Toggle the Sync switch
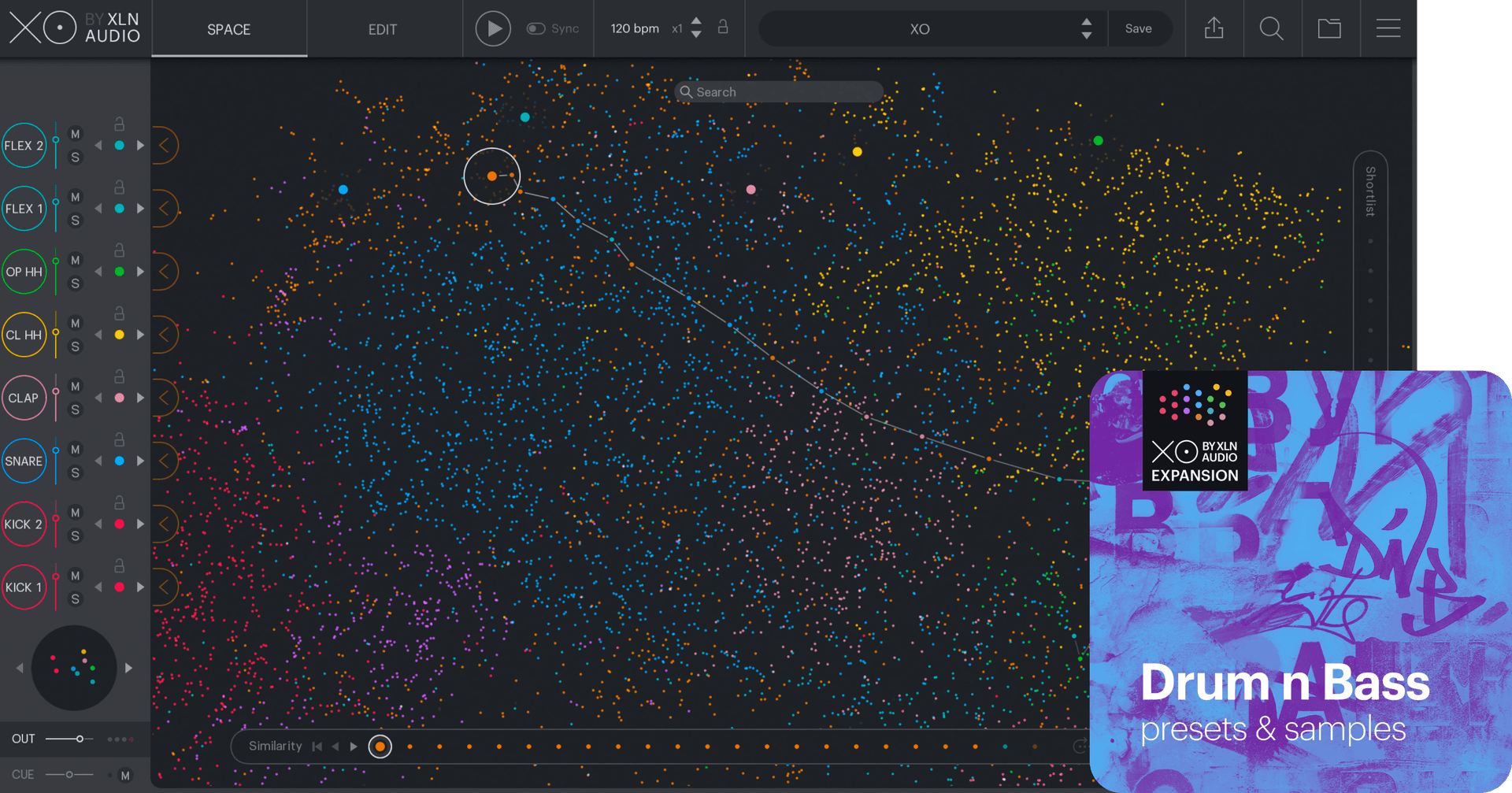This screenshot has width=1512, height=793. pos(535,28)
